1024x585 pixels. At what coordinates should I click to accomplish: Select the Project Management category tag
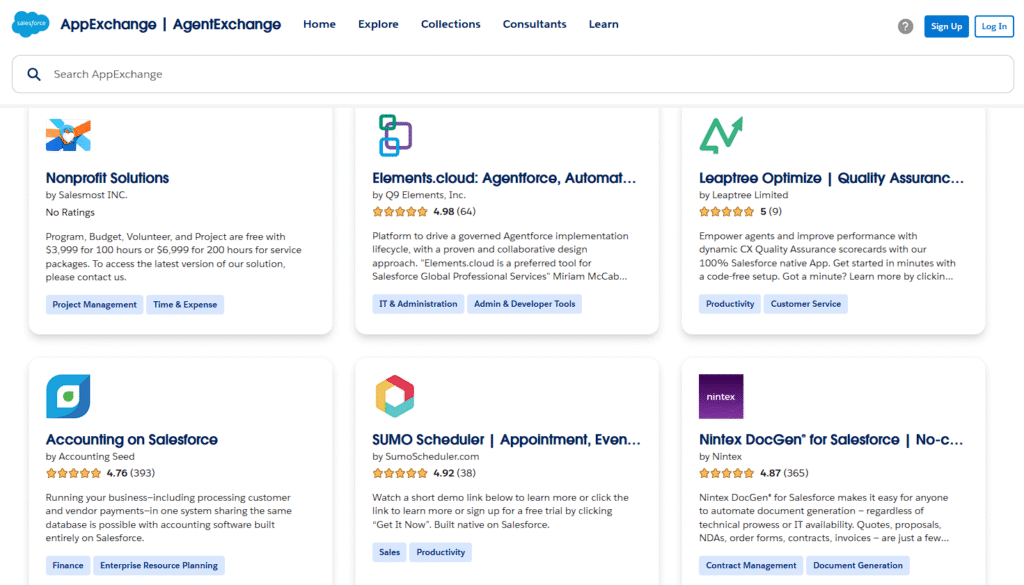pos(95,304)
